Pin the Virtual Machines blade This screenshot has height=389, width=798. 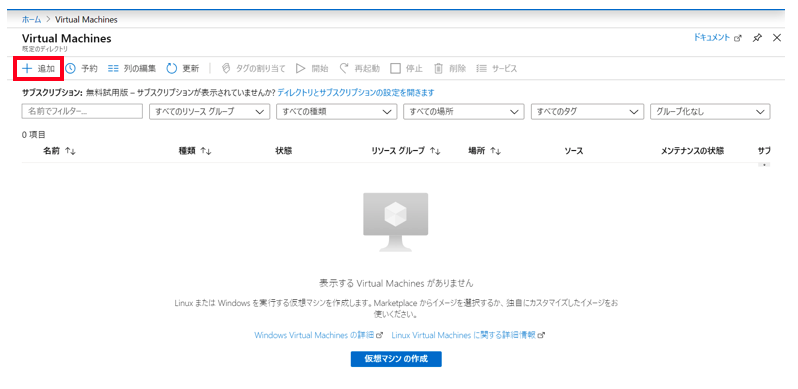757,38
